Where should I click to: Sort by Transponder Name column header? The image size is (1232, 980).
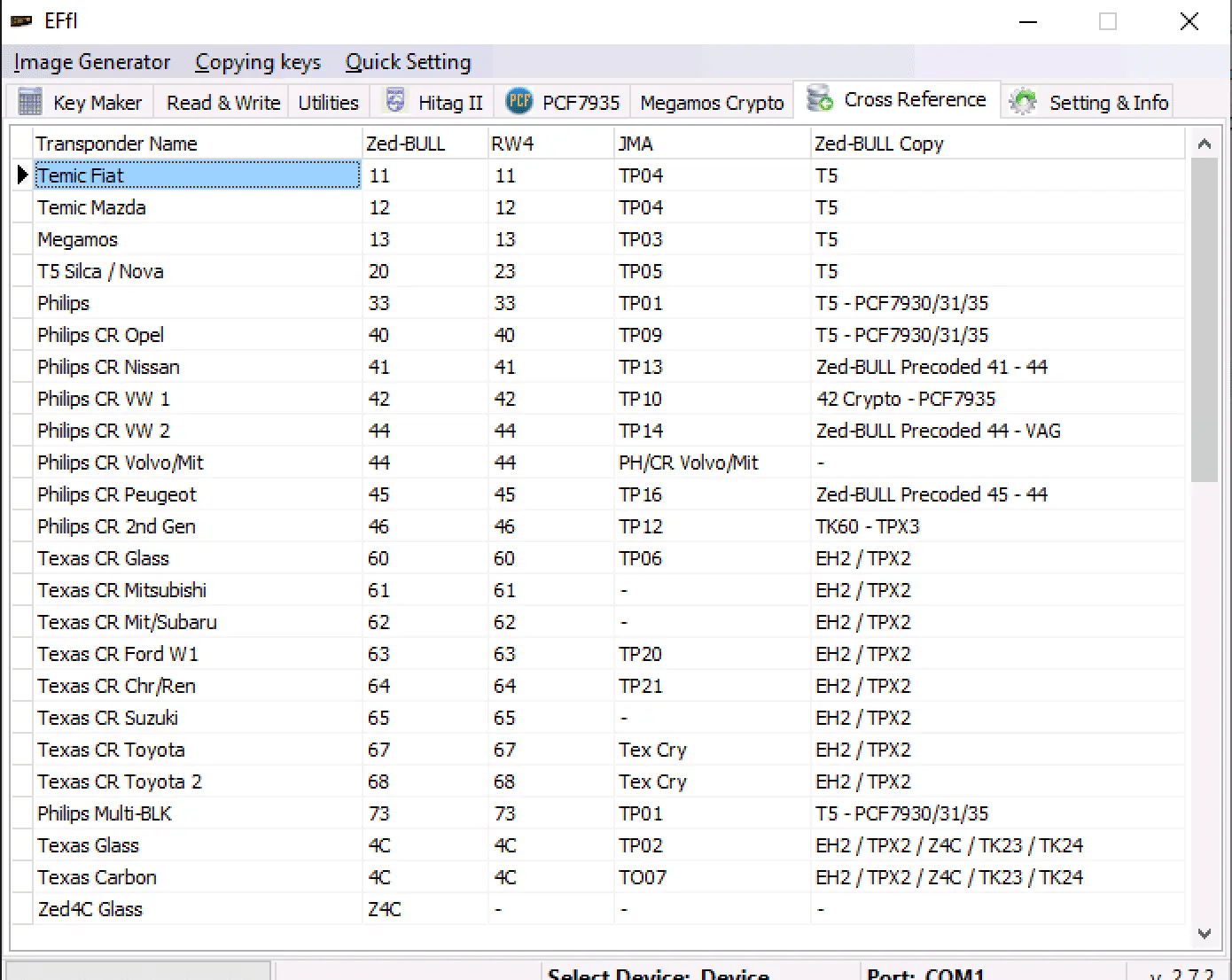click(197, 144)
